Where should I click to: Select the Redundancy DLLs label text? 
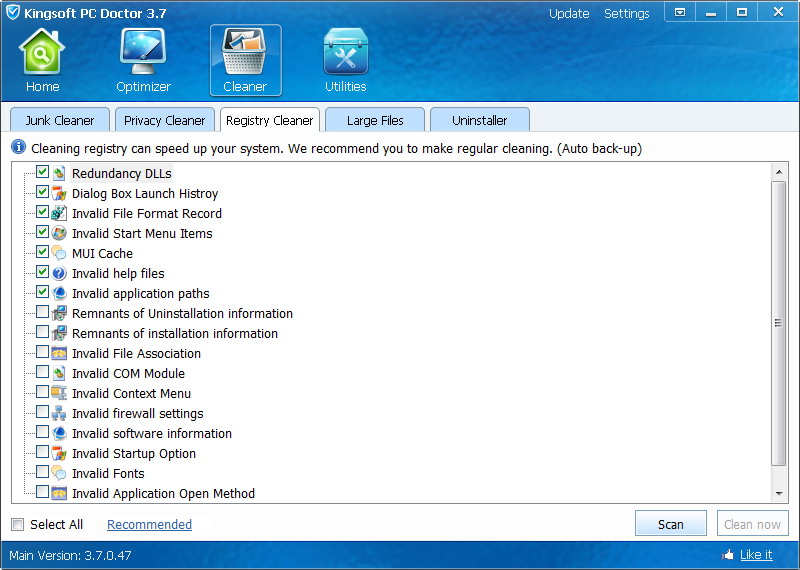[x=121, y=174]
